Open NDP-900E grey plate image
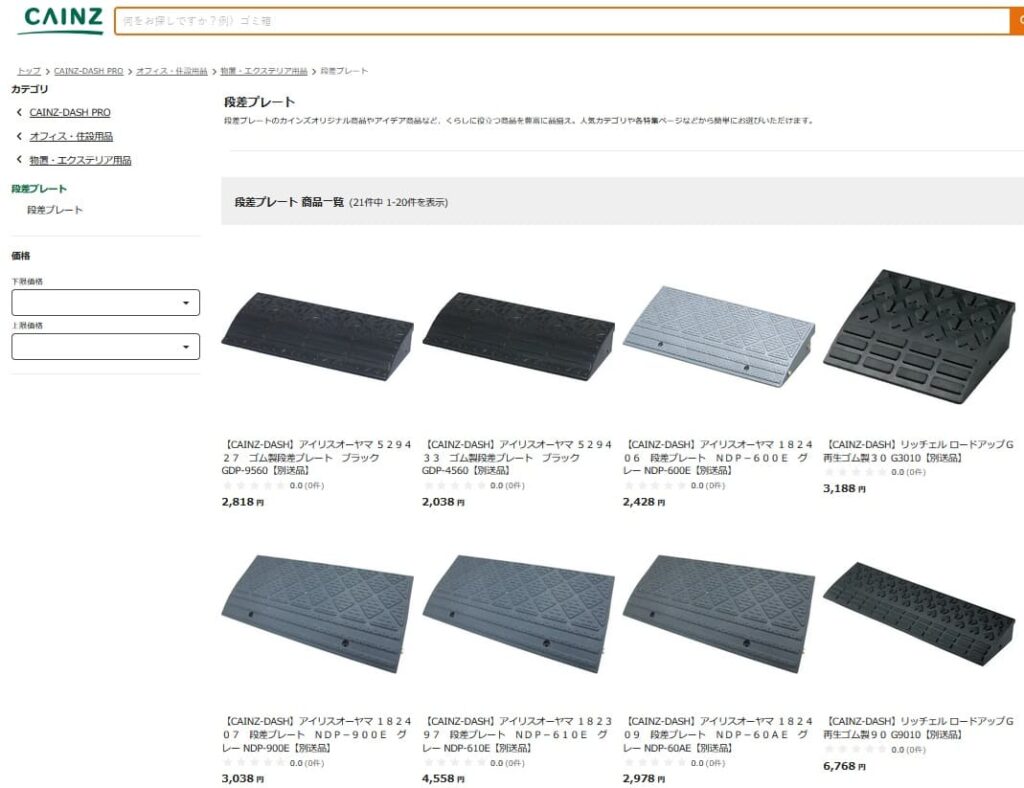This screenshot has height=788, width=1024. [x=317, y=614]
